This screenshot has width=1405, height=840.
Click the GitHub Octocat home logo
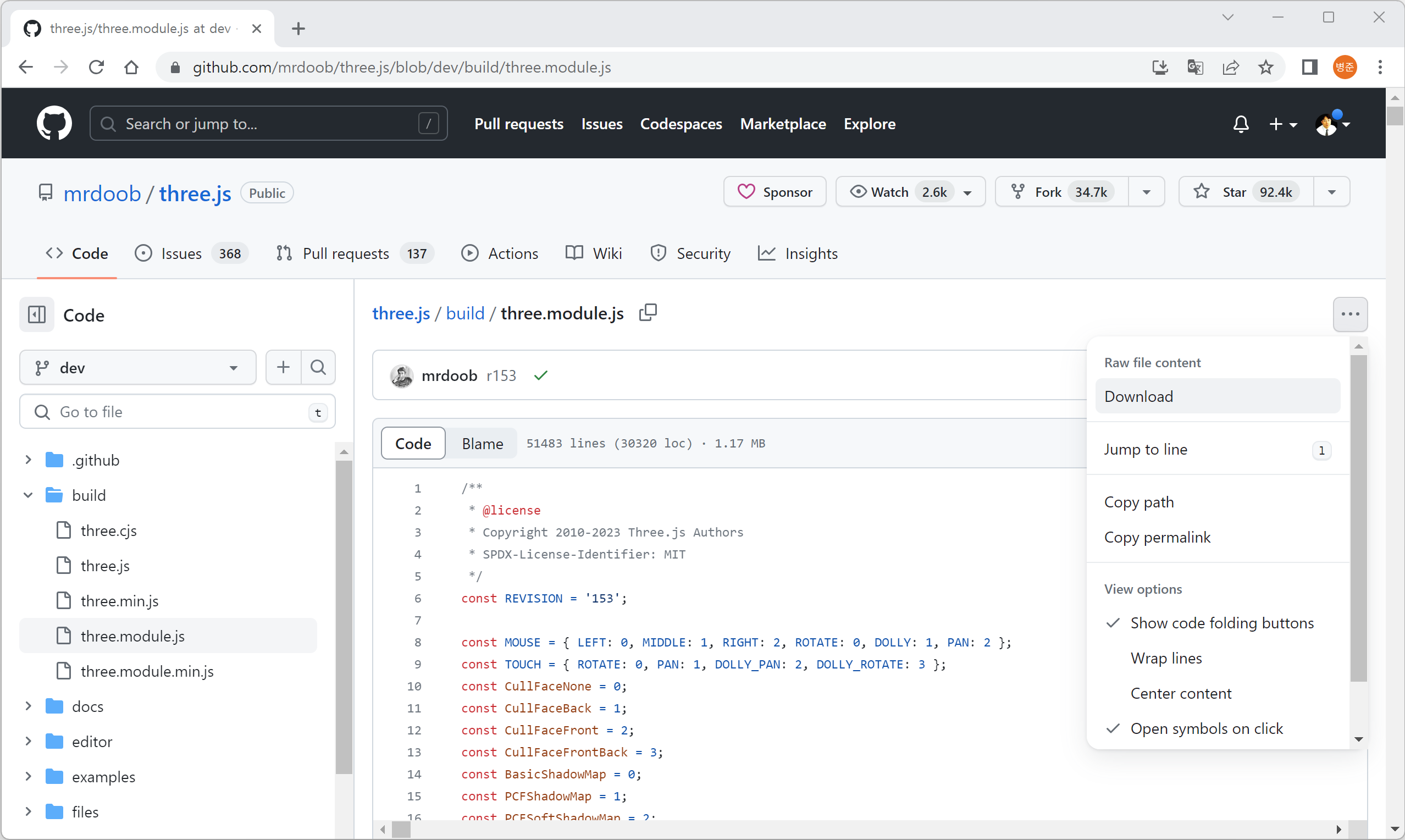[x=54, y=123]
